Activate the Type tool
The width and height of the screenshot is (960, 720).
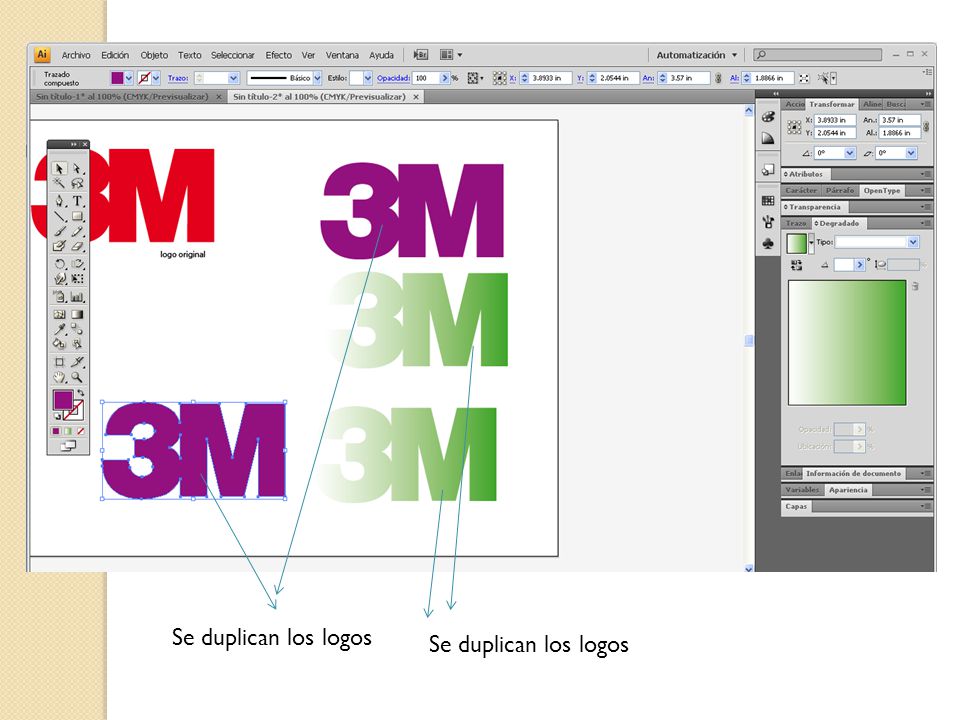(77, 201)
